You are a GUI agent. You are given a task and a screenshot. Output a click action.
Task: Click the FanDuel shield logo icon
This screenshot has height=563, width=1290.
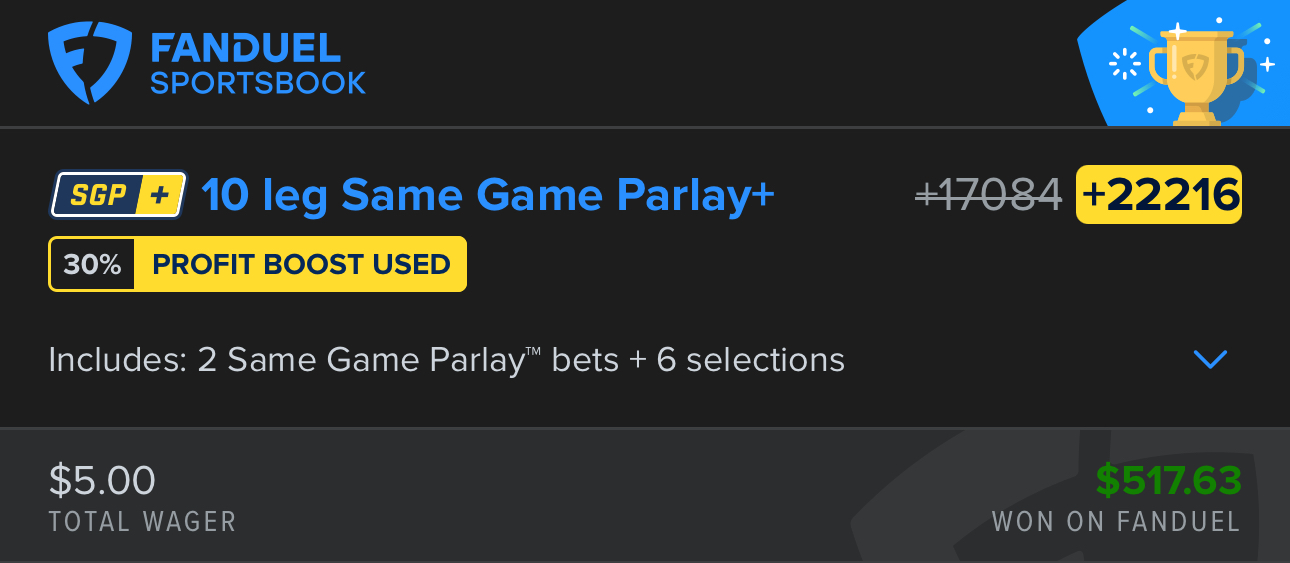click(91, 64)
